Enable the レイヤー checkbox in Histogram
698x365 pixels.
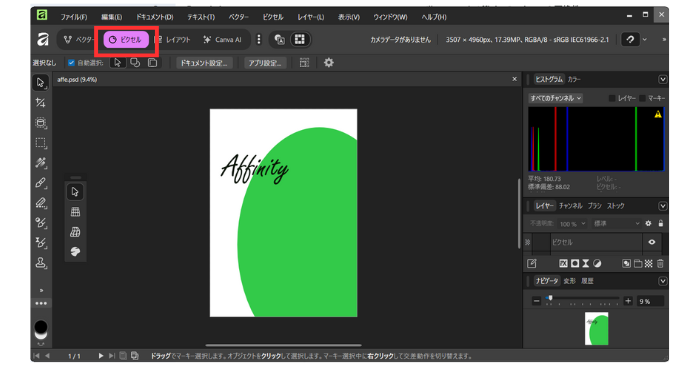tap(612, 98)
